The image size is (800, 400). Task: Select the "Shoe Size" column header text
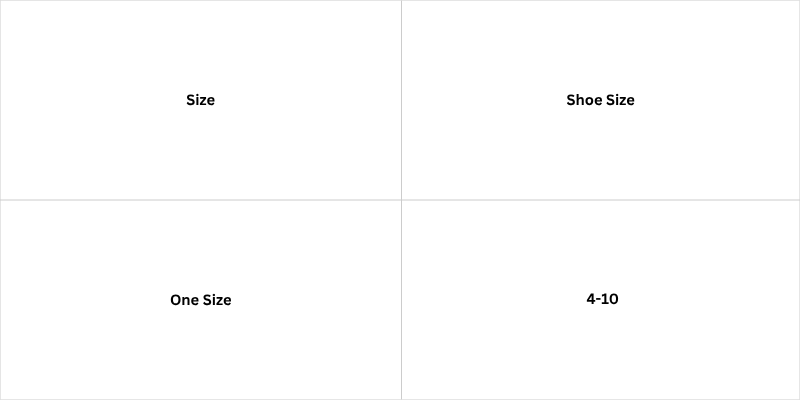pyautogui.click(x=600, y=100)
